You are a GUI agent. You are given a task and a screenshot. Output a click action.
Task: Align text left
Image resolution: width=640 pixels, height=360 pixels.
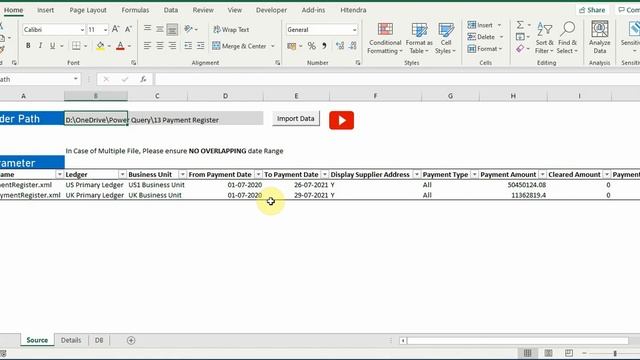click(147, 46)
